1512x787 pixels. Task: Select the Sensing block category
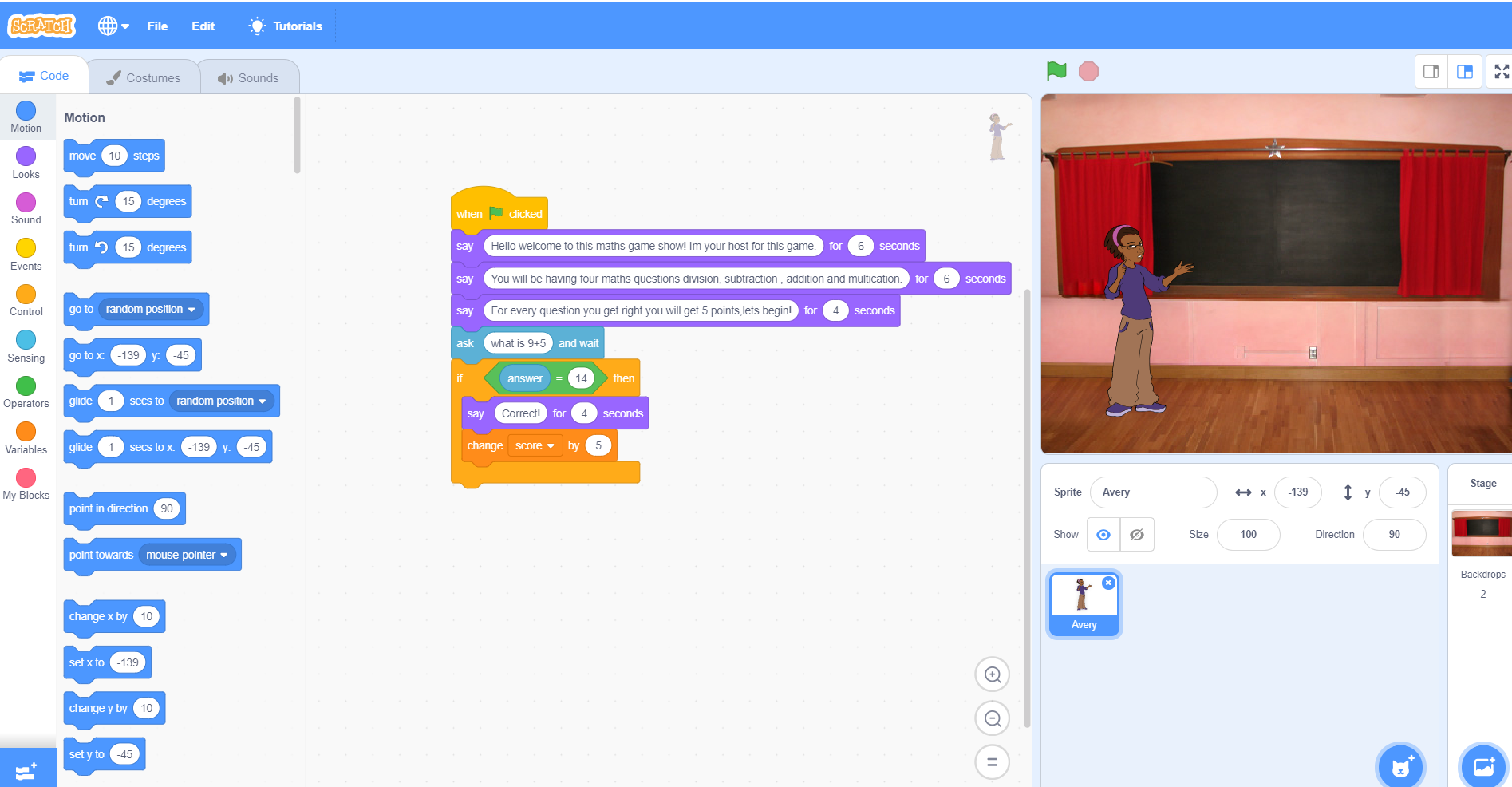[26, 346]
